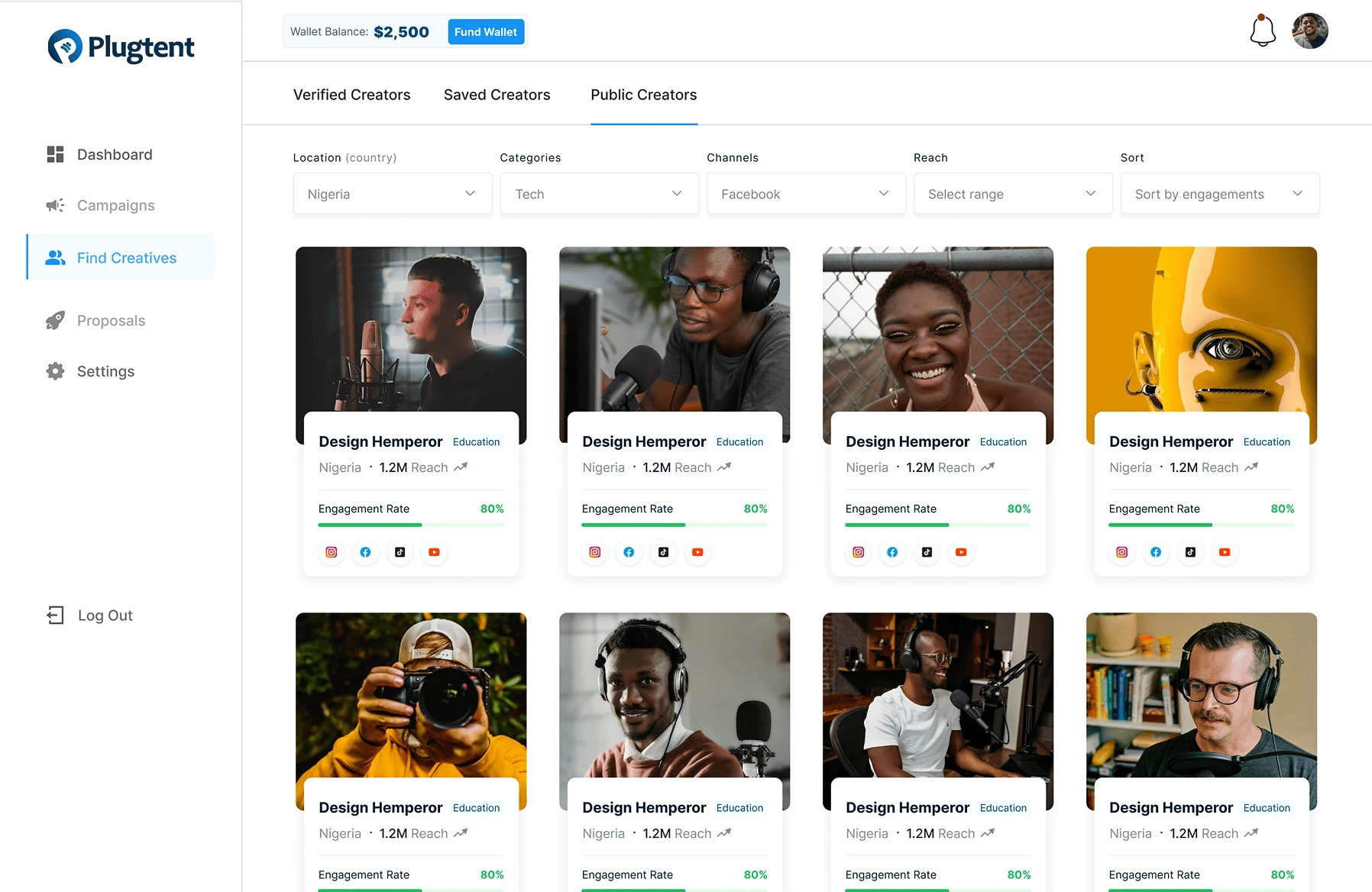The width and height of the screenshot is (1372, 892).
Task: Open Facebook icon on the headphones podcaster card
Action: (629, 552)
